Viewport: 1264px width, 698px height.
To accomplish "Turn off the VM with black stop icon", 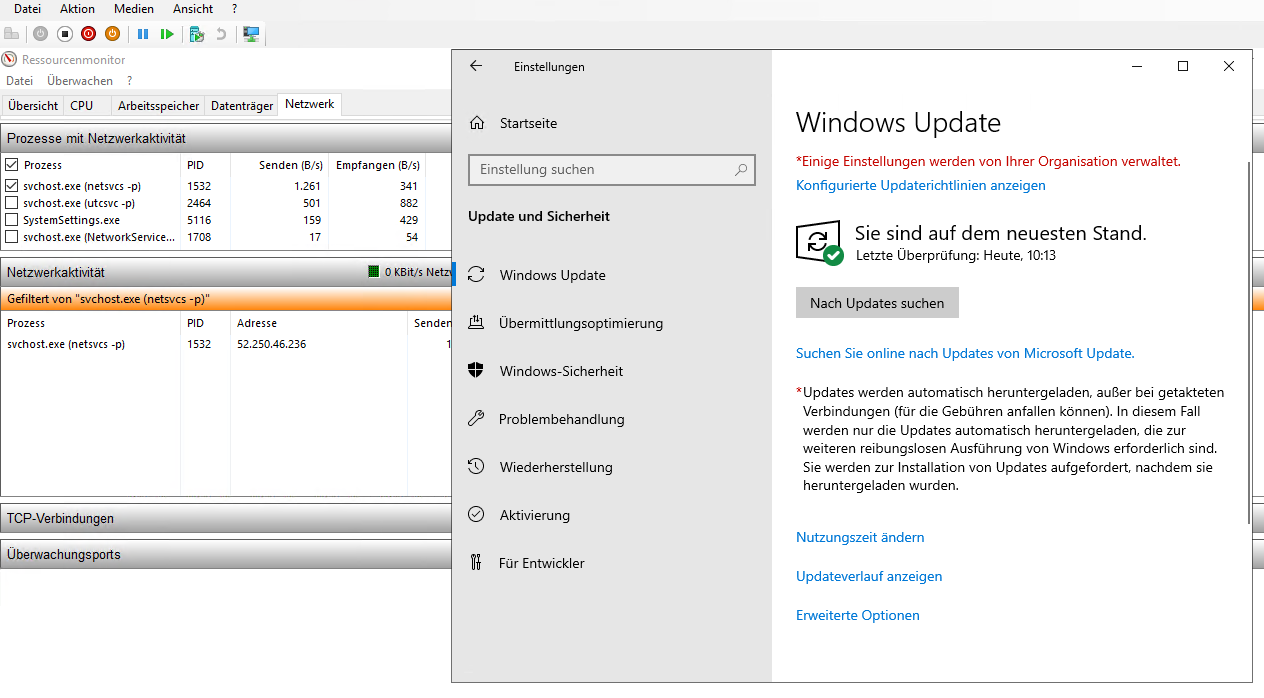I will coord(65,34).
